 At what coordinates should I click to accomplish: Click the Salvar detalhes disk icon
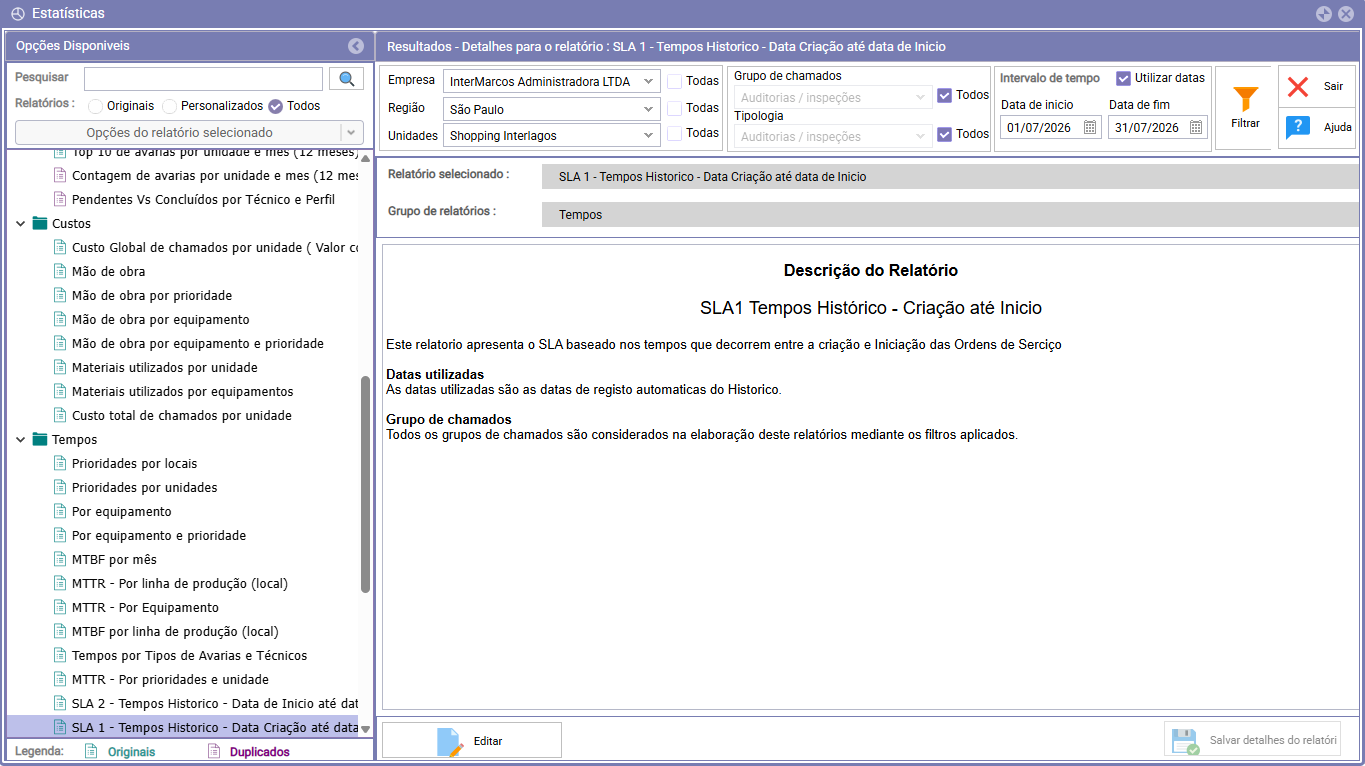[x=1185, y=741]
